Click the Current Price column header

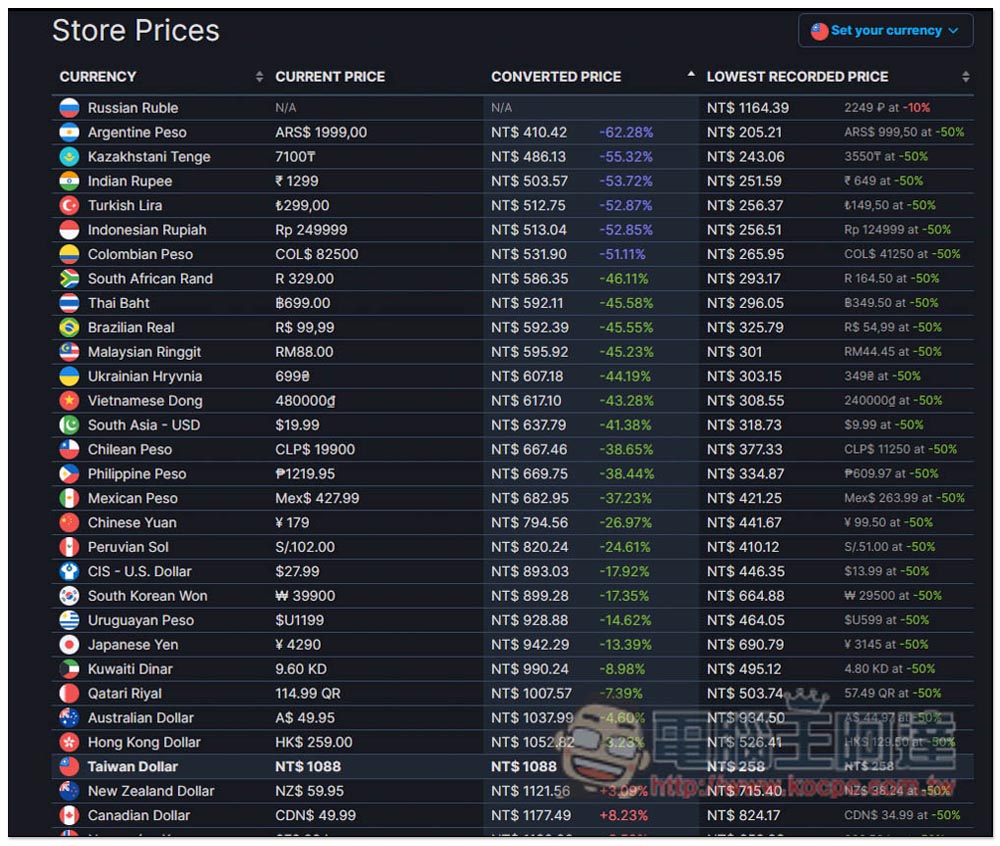330,77
